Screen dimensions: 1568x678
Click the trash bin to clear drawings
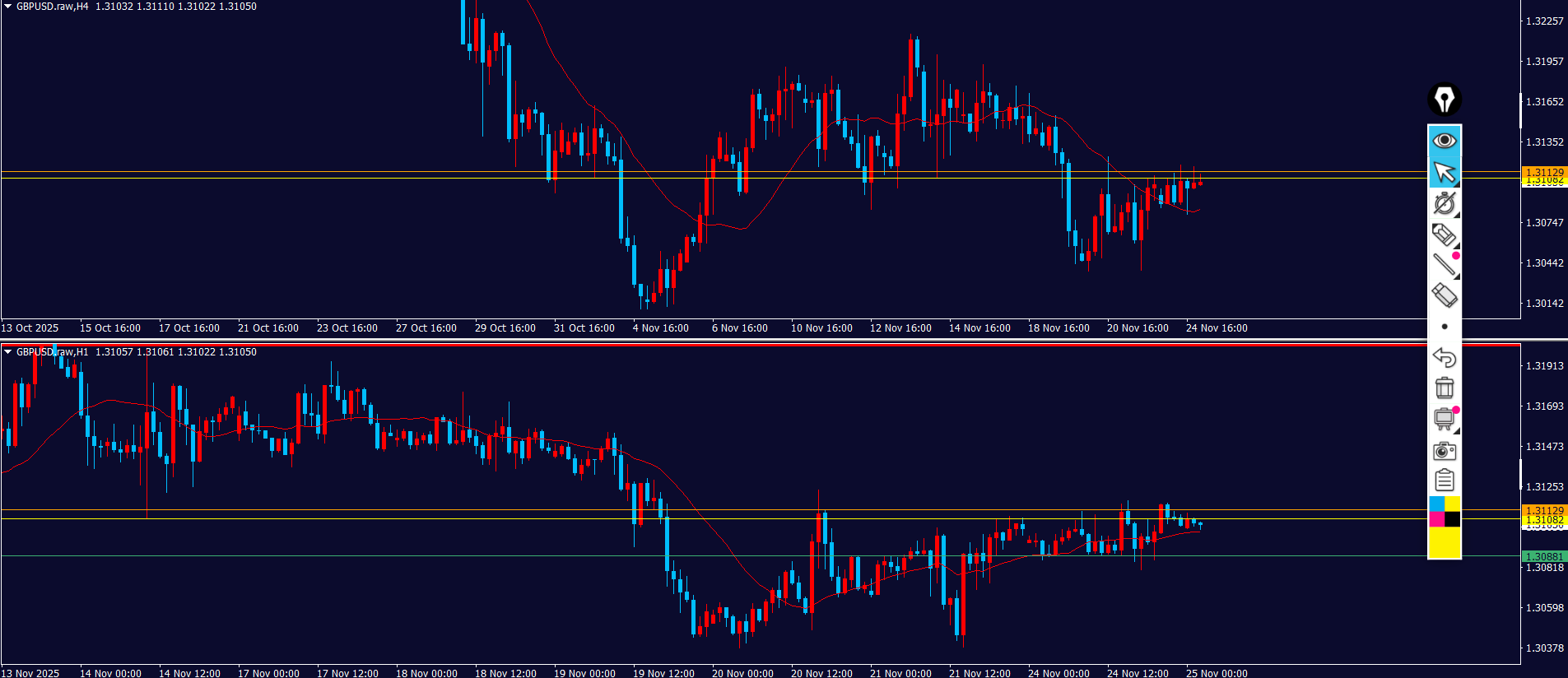(1444, 388)
